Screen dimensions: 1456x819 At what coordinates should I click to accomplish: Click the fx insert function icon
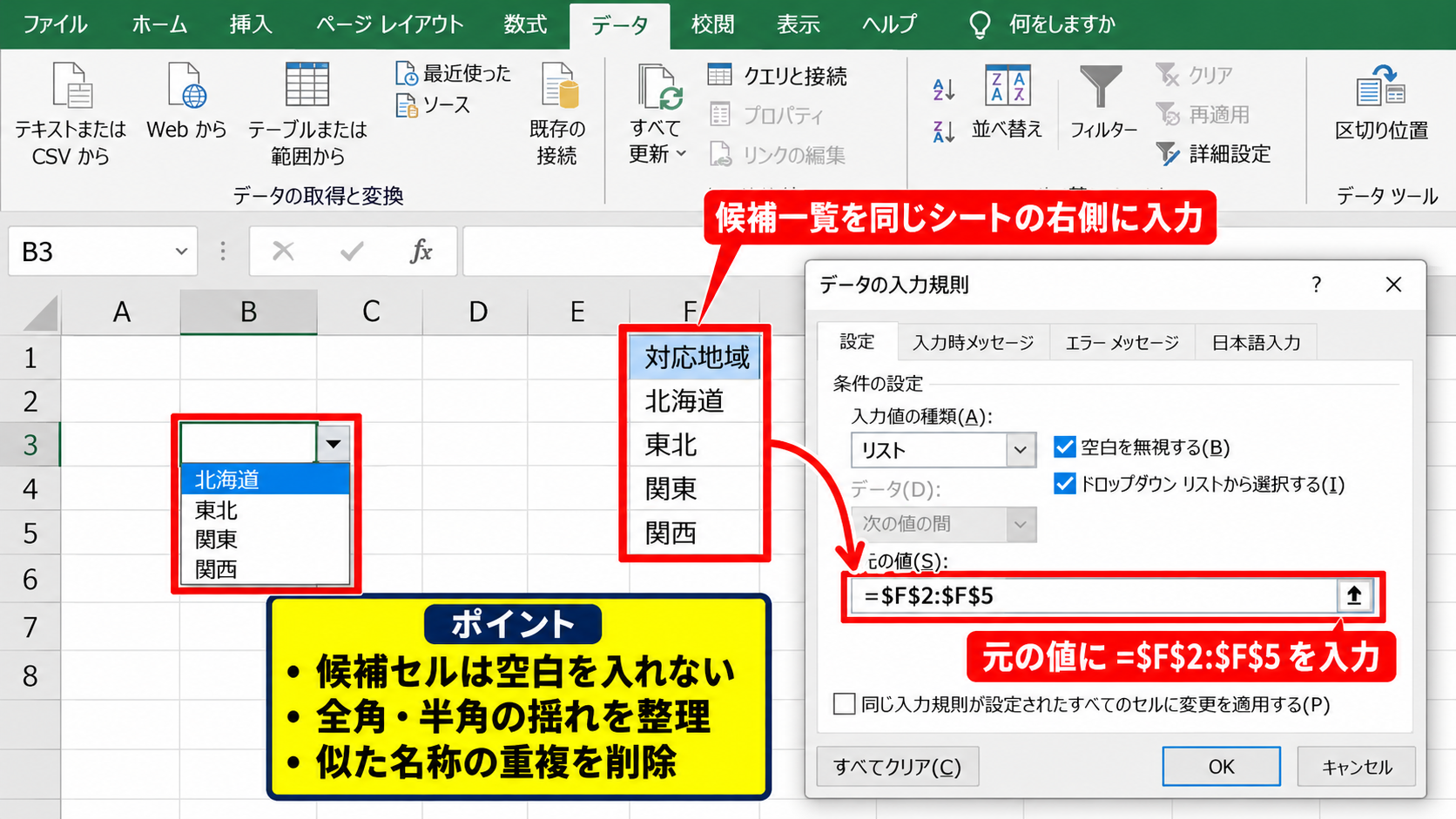coord(421,252)
